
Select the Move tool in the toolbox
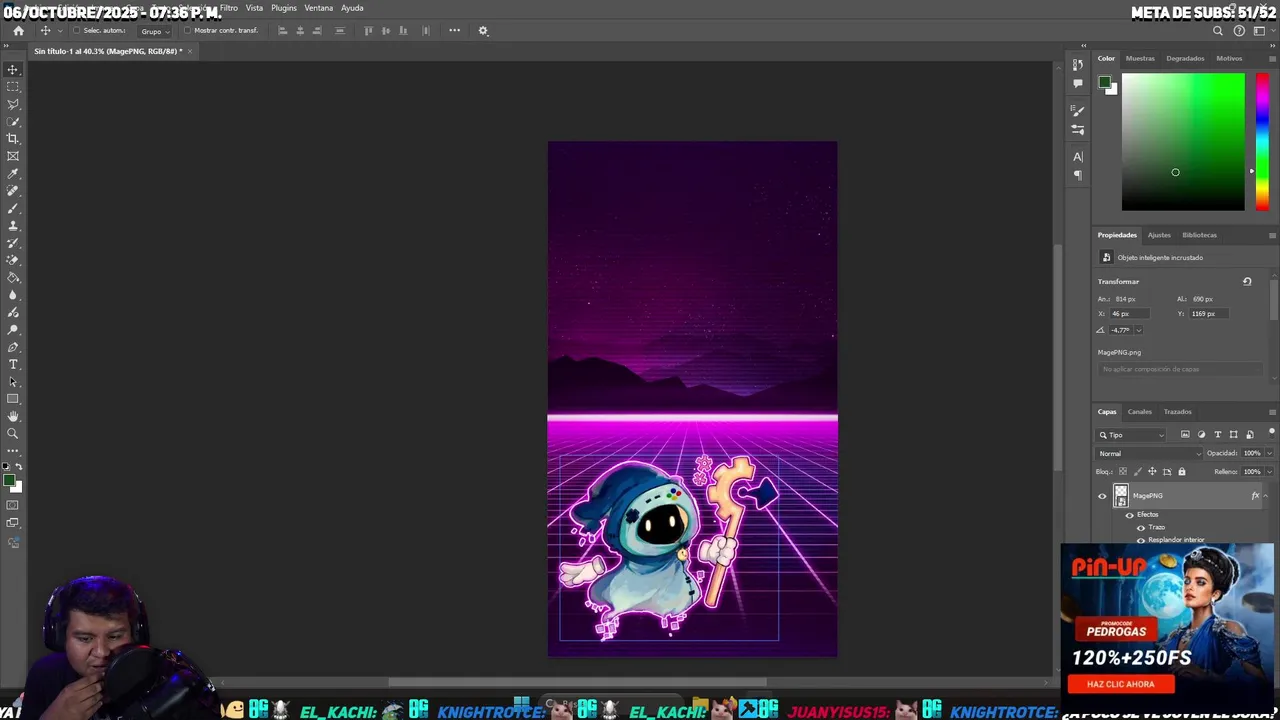[x=13, y=69]
